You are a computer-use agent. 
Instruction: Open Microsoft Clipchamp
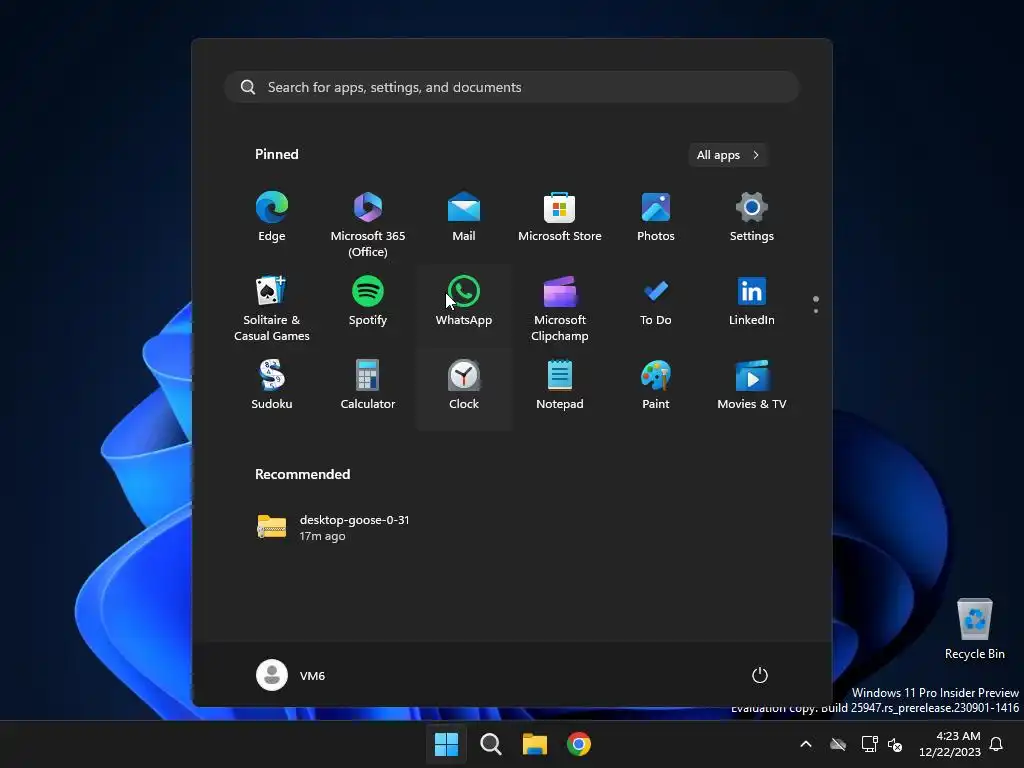[x=560, y=308]
